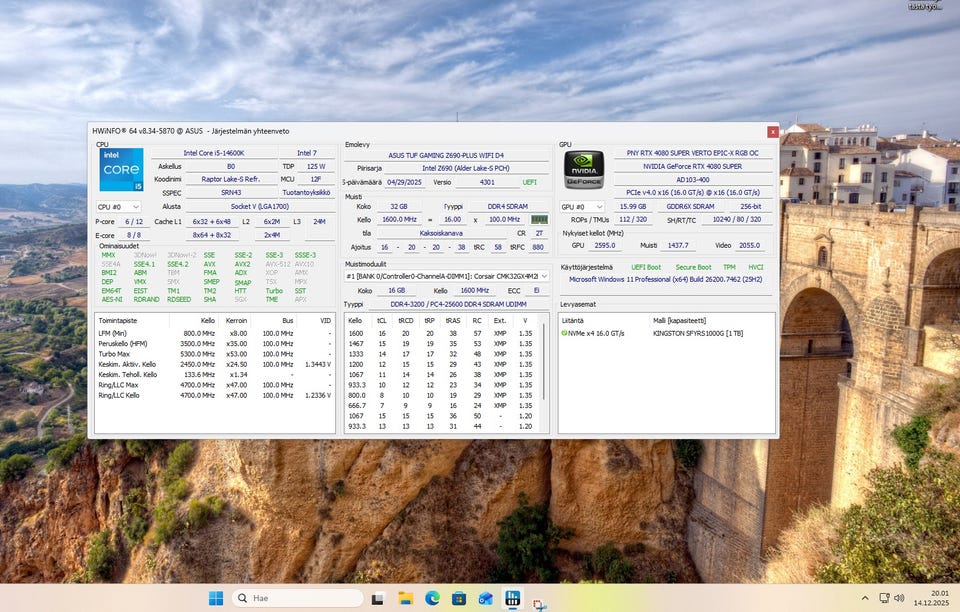This screenshot has height=612, width=960.
Task: Open the Windows Start menu
Action: point(216,598)
